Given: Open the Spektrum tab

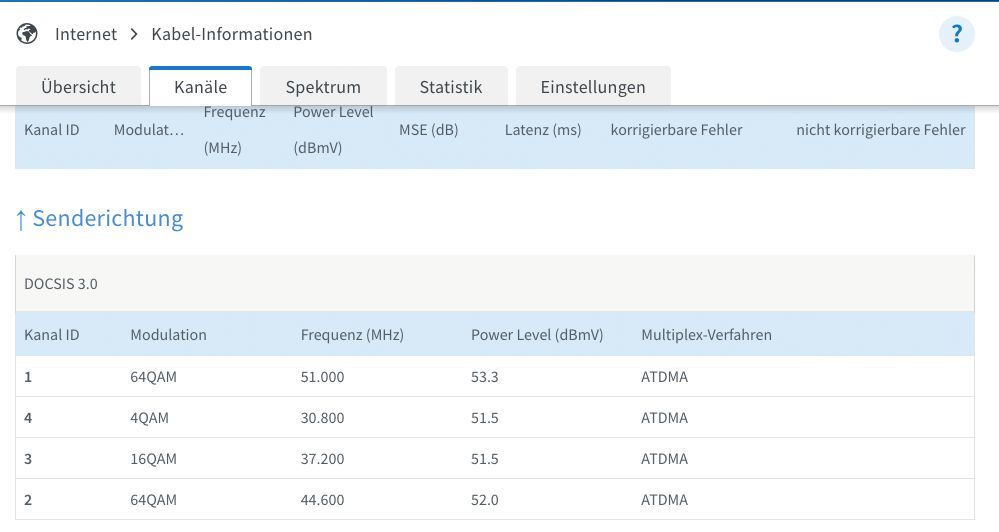Looking at the screenshot, I should 323,87.
